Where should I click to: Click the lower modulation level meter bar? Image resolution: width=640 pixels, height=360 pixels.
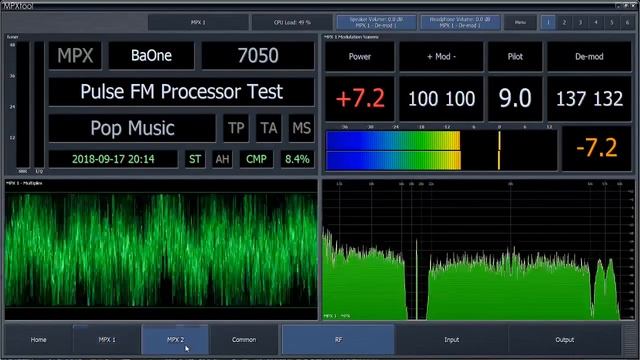click(441, 160)
